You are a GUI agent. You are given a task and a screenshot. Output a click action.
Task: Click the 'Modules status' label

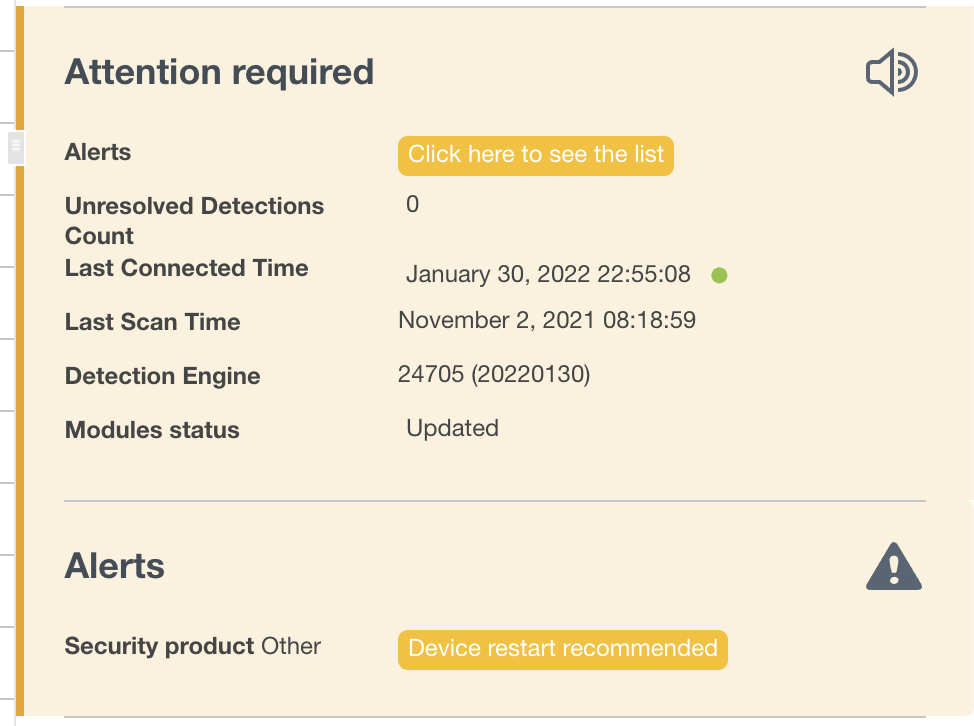152,430
